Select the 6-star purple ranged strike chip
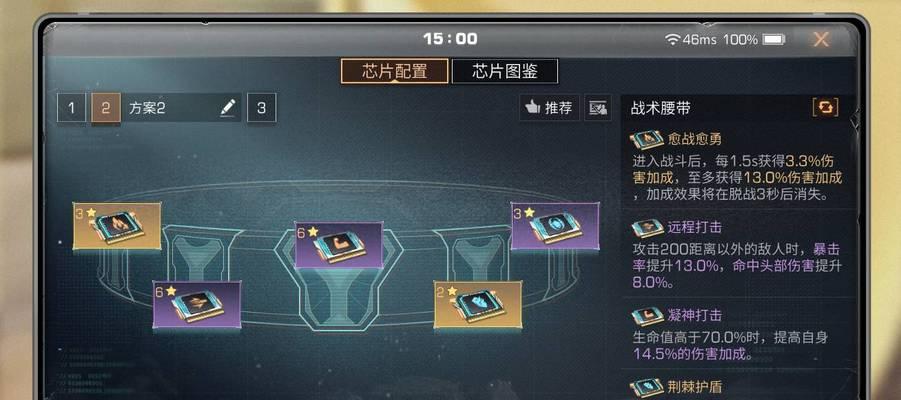 pos(197,305)
